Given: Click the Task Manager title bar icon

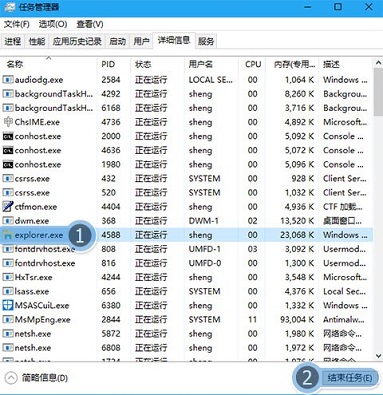Looking at the screenshot, I should [x=10, y=7].
